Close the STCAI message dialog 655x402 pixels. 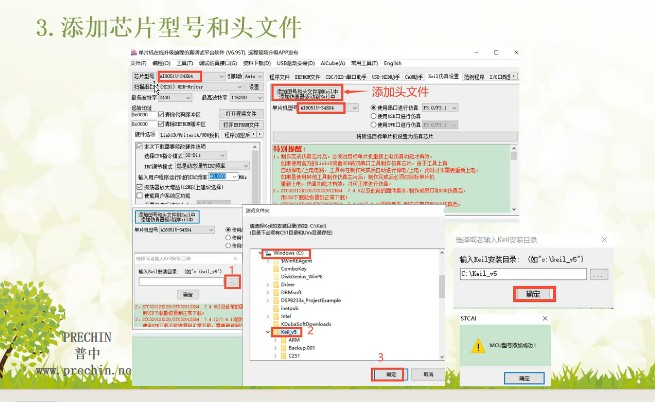click(545, 318)
